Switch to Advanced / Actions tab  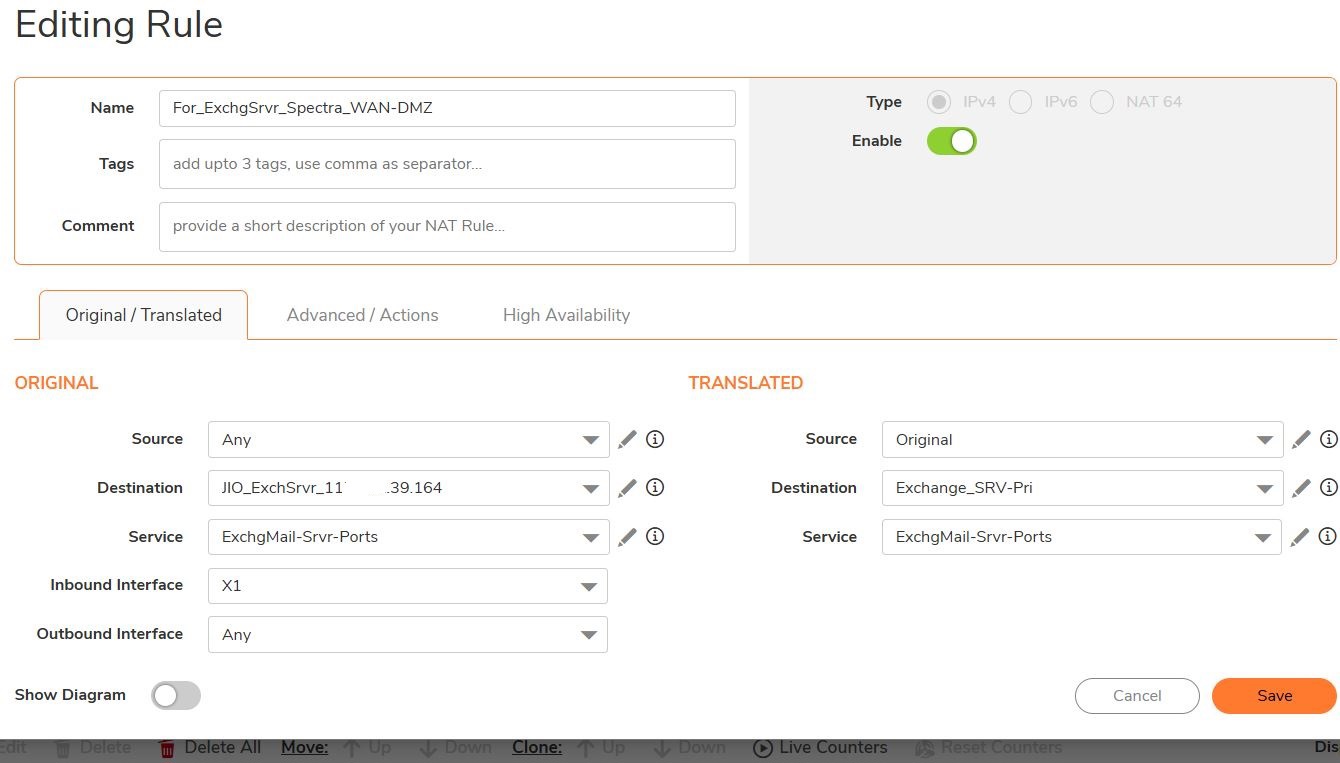362,315
